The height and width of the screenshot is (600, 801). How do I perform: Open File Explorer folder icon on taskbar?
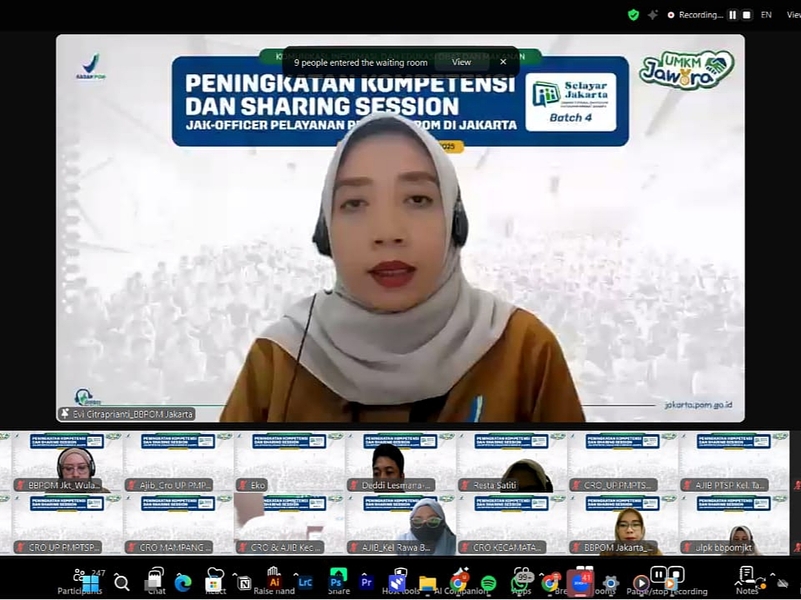pos(428,583)
